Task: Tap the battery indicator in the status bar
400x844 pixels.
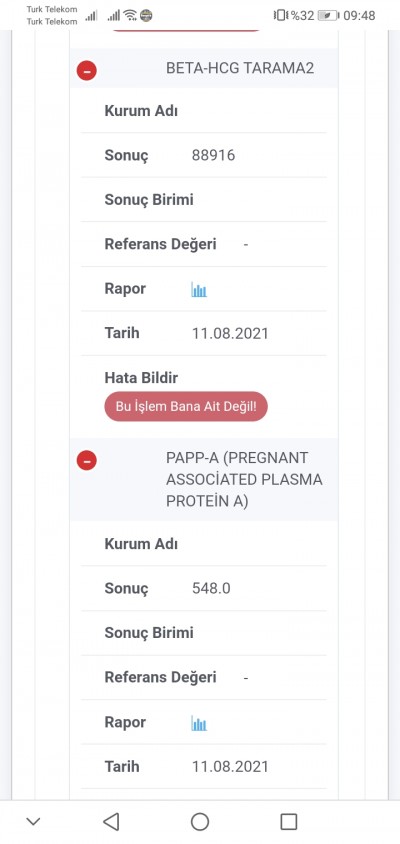Action: tap(328, 16)
